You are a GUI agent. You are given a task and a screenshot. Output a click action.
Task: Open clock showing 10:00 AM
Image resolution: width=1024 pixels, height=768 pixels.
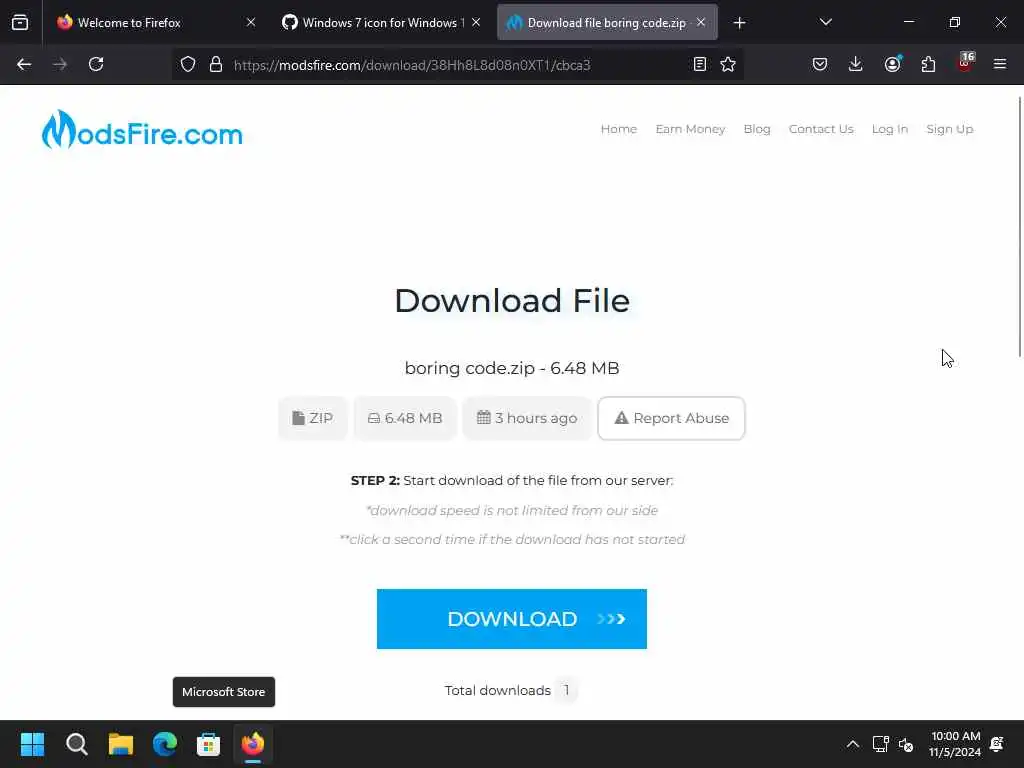point(955,744)
